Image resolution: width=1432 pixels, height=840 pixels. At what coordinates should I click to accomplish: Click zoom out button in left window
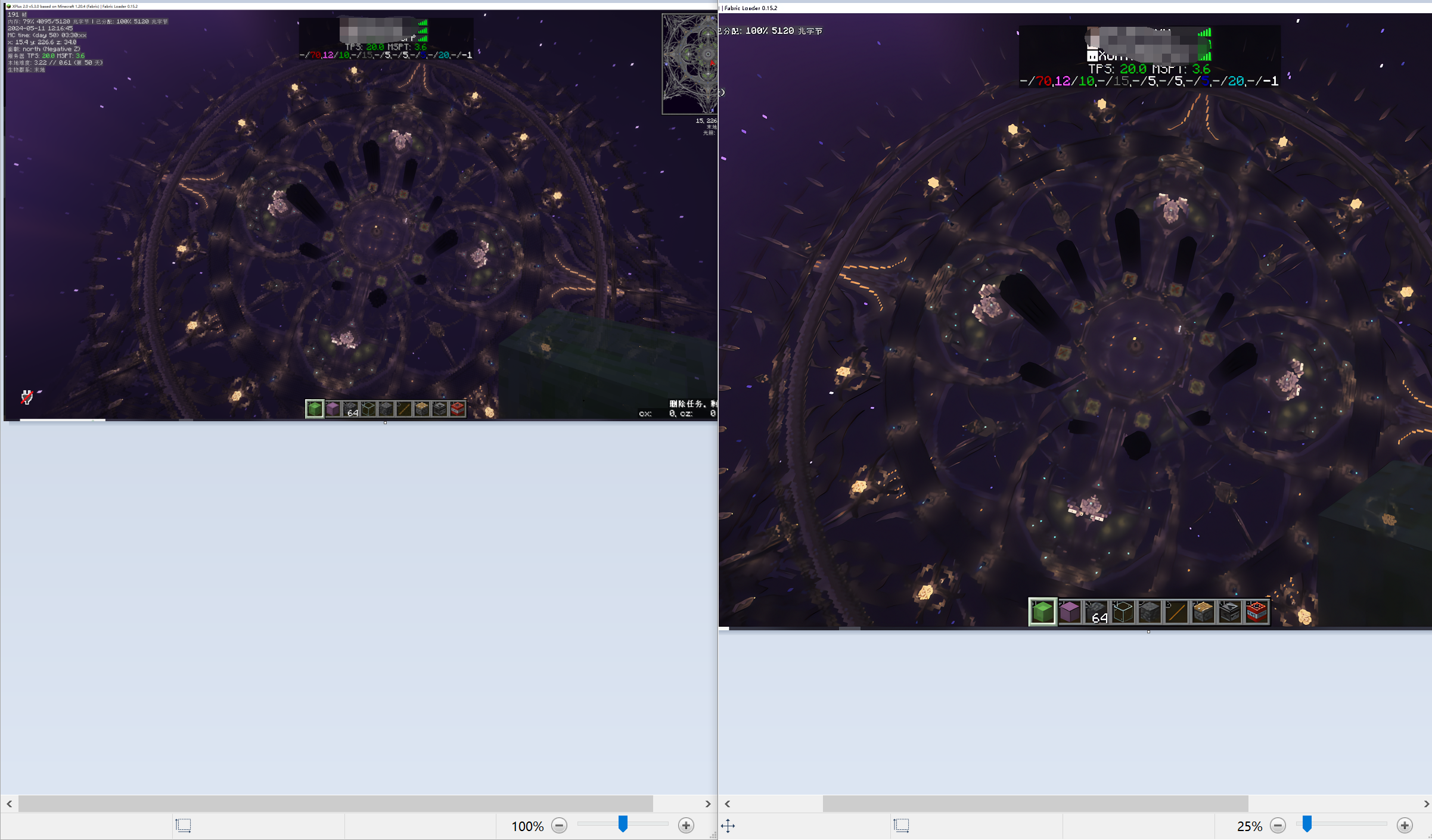pyautogui.click(x=559, y=825)
